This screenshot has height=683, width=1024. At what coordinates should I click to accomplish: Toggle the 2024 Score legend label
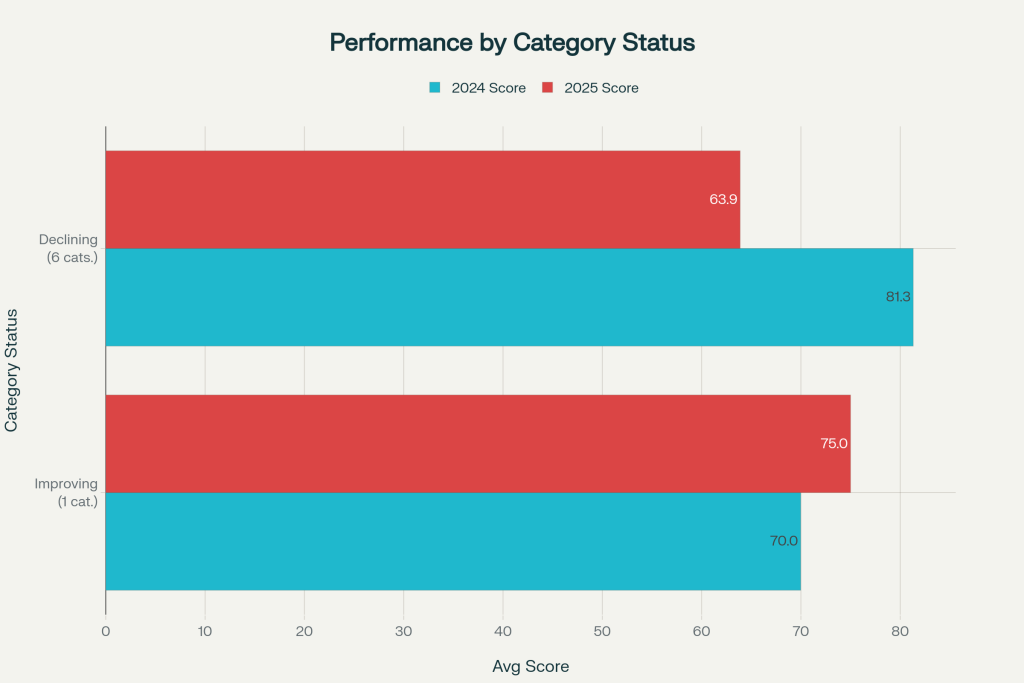pos(488,88)
